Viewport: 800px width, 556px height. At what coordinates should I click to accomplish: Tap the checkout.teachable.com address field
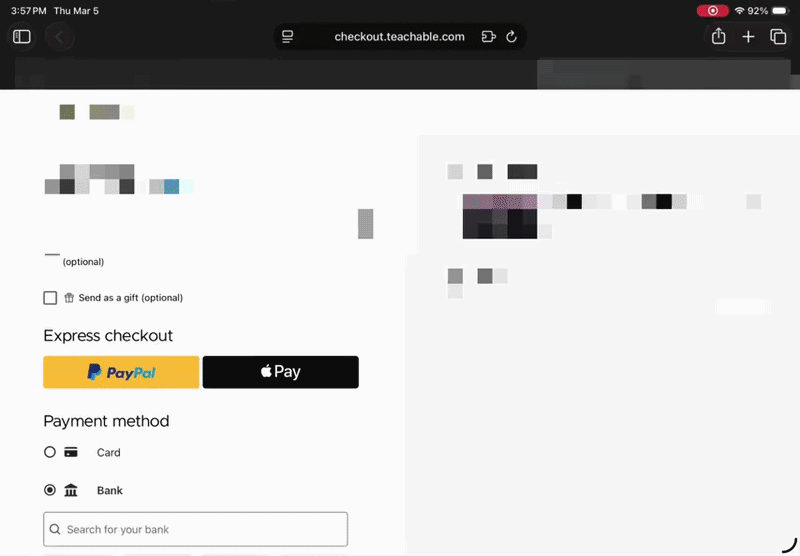point(399,37)
